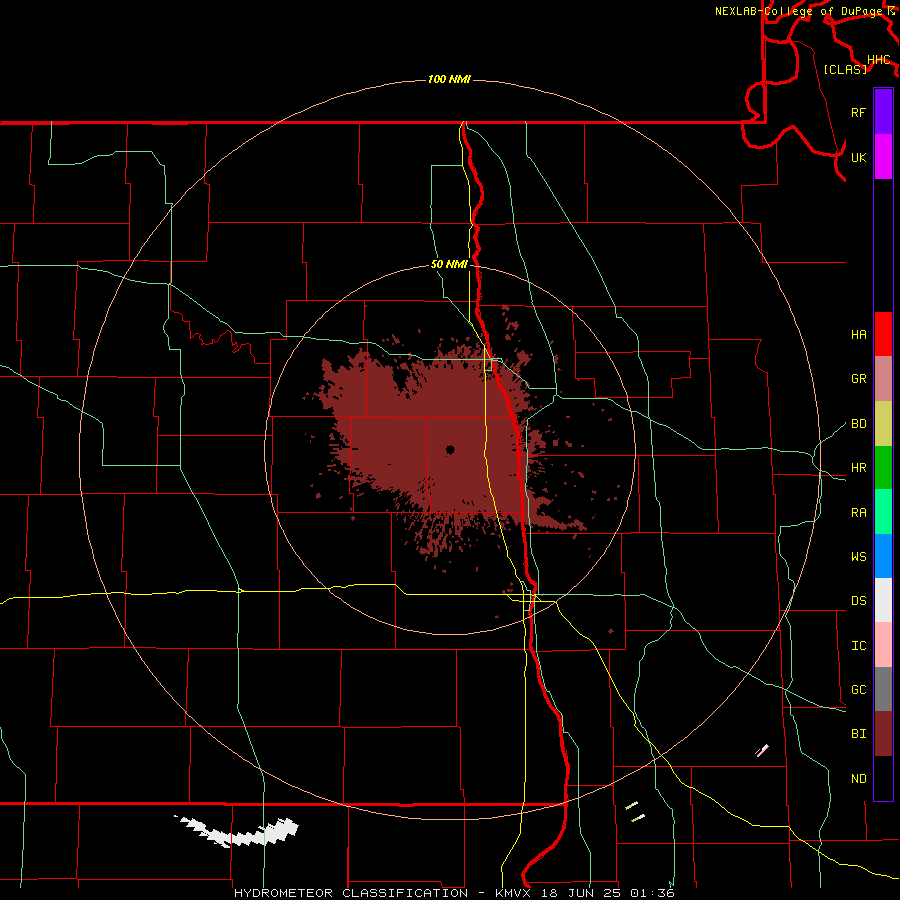The image size is (900, 900).
Task: Click the "HYDROMETEOR CLASSIFICATION" title text
Action: click(351, 893)
